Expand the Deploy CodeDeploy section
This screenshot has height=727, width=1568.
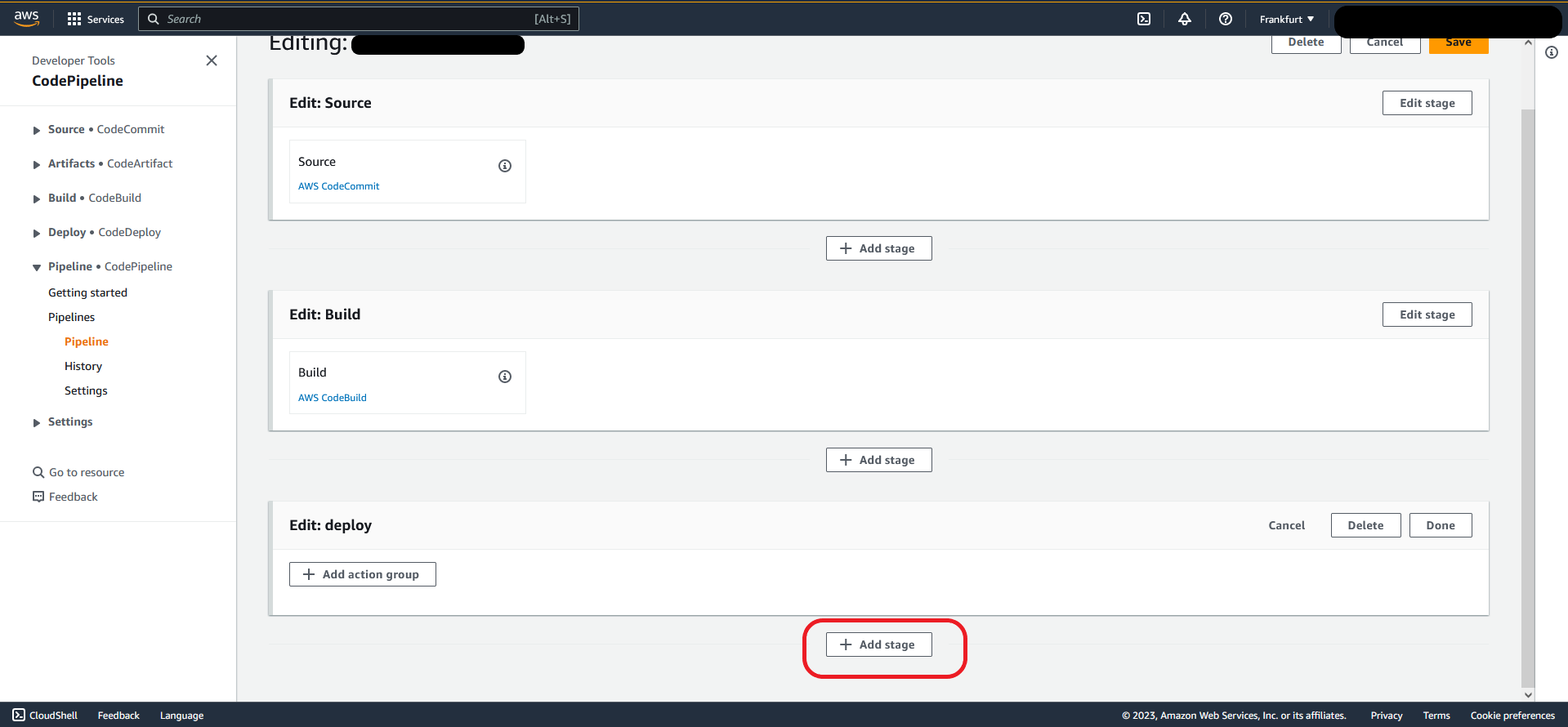click(x=37, y=233)
